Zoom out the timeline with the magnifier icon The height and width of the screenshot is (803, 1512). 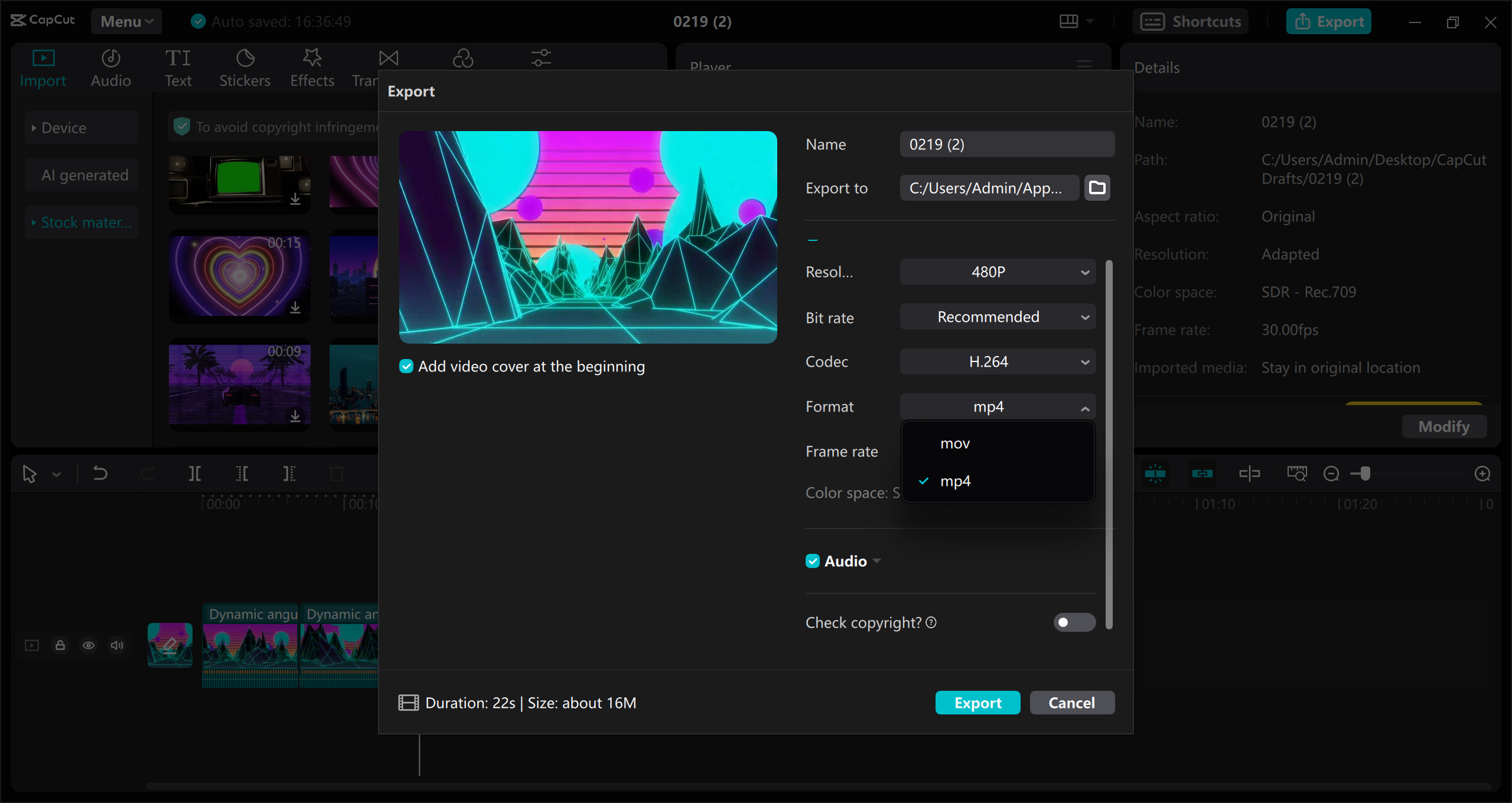(1331, 473)
